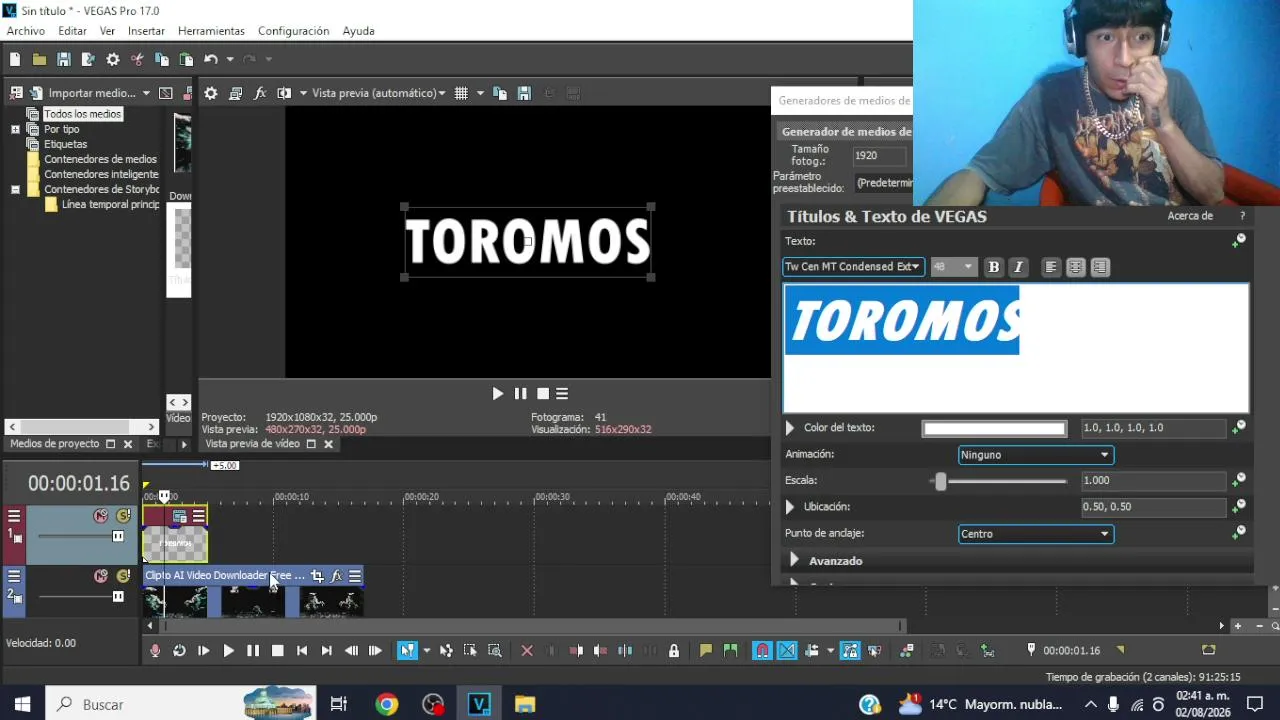Open the font size dropdown

(x=952, y=267)
